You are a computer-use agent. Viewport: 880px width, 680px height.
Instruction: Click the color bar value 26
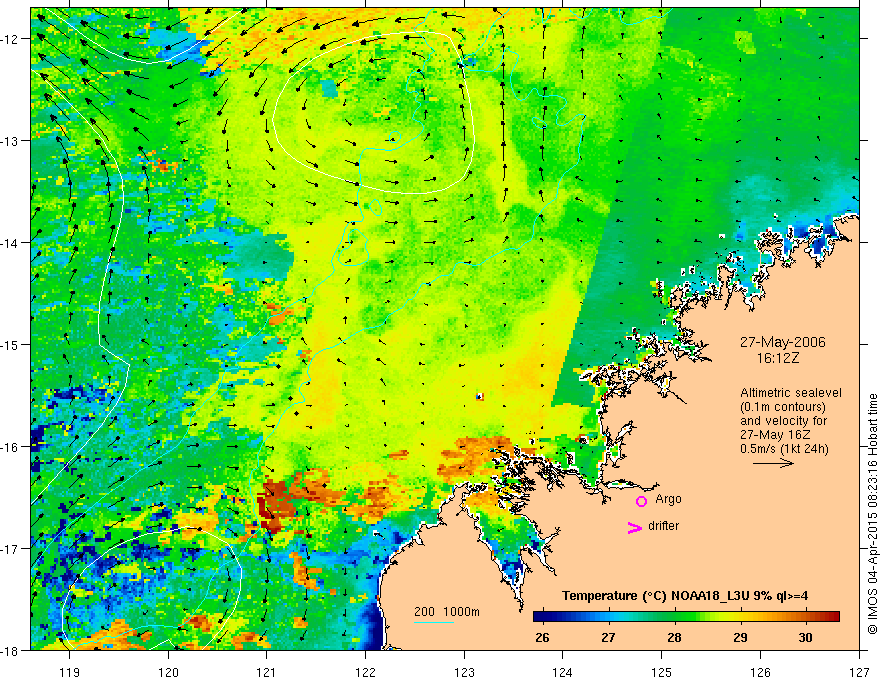pos(542,638)
